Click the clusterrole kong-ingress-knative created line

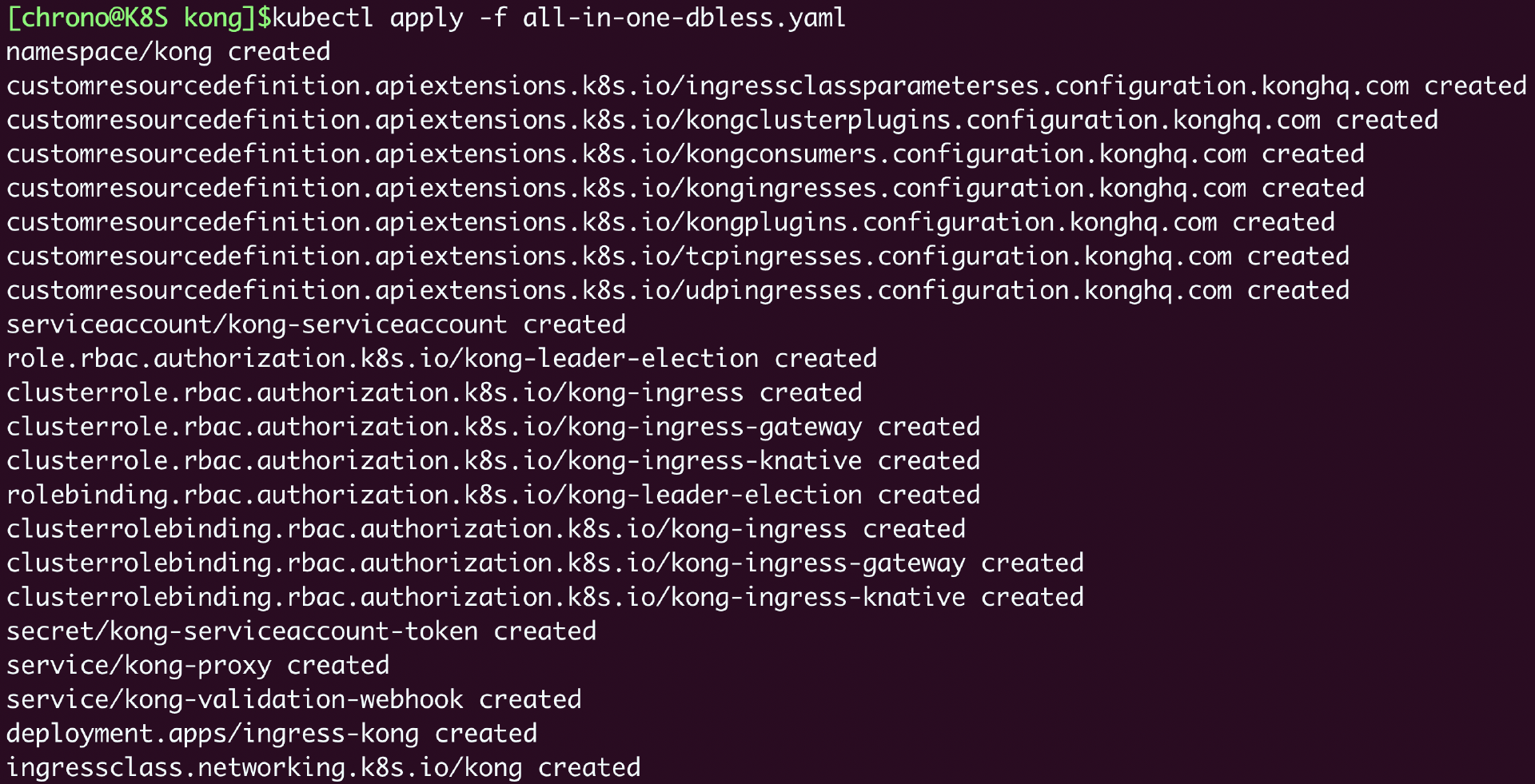coord(492,461)
